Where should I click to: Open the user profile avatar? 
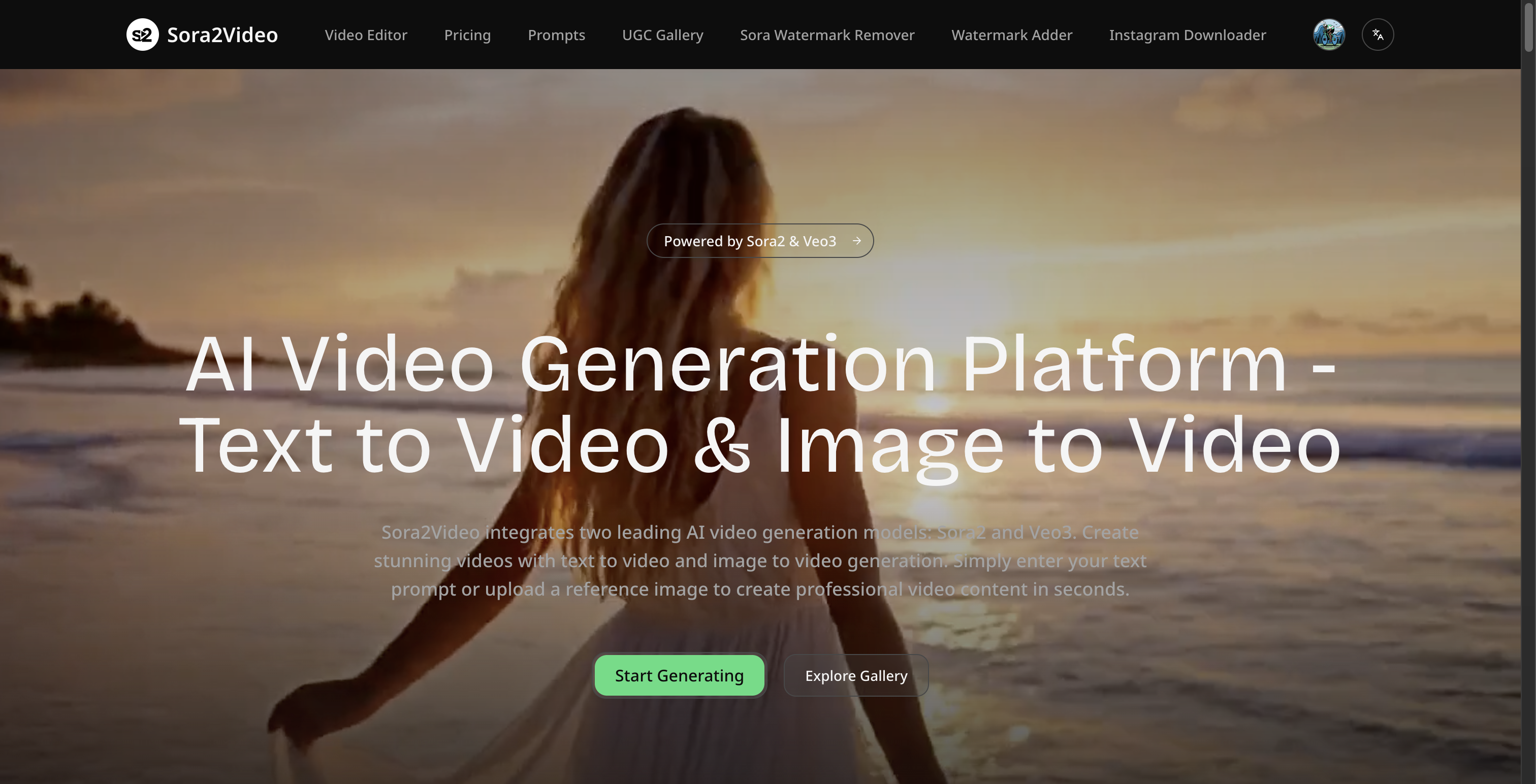click(x=1328, y=35)
